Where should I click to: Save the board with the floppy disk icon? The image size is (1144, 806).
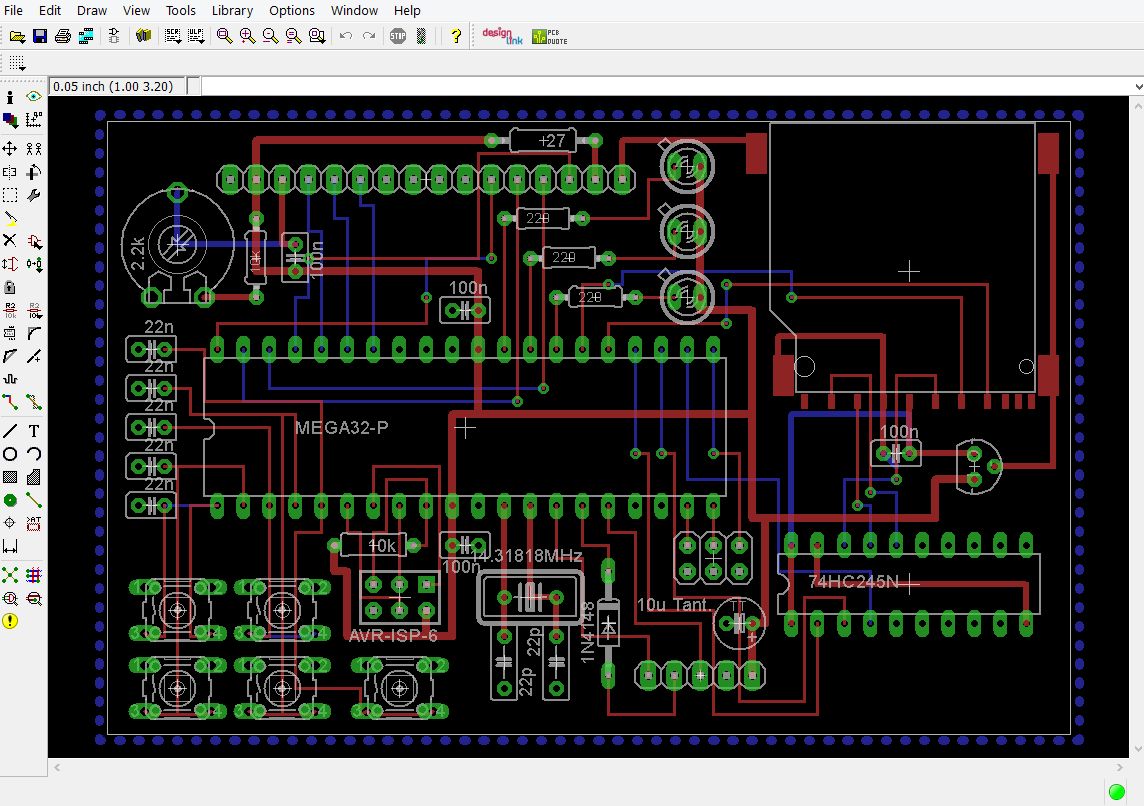40,36
